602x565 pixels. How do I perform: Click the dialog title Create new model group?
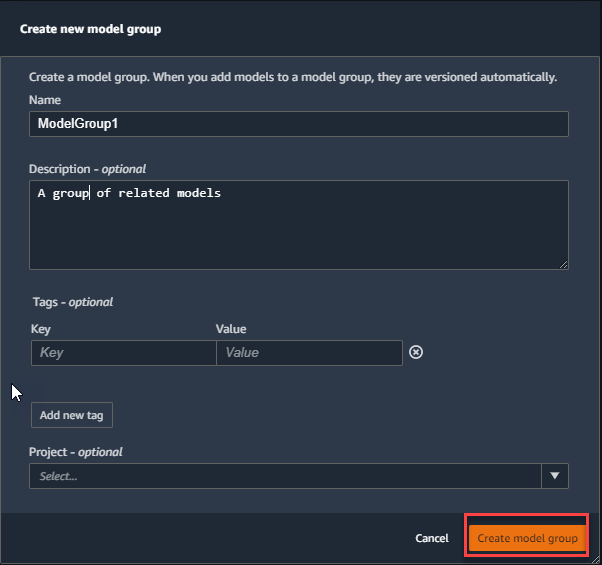pos(90,29)
